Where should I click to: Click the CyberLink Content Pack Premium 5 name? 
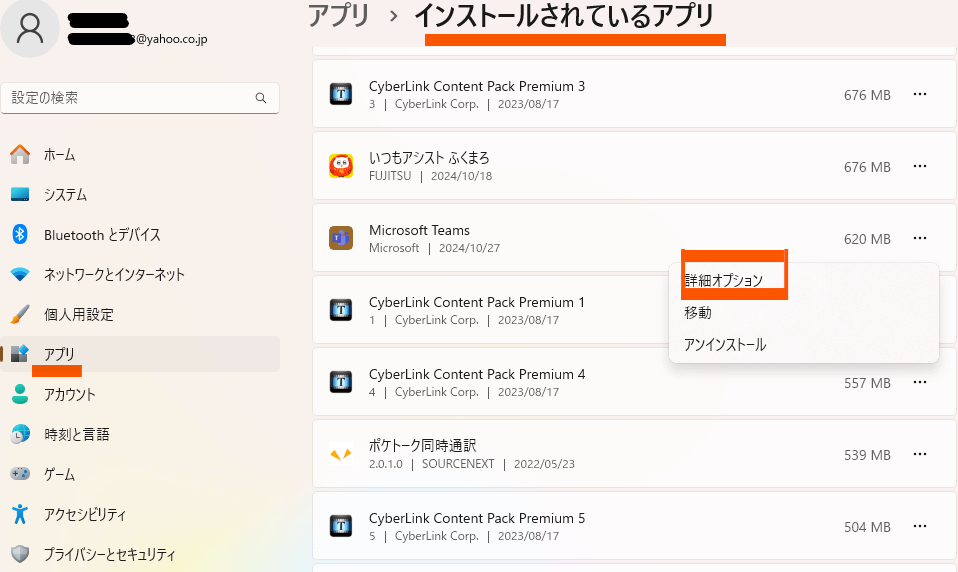(x=477, y=518)
